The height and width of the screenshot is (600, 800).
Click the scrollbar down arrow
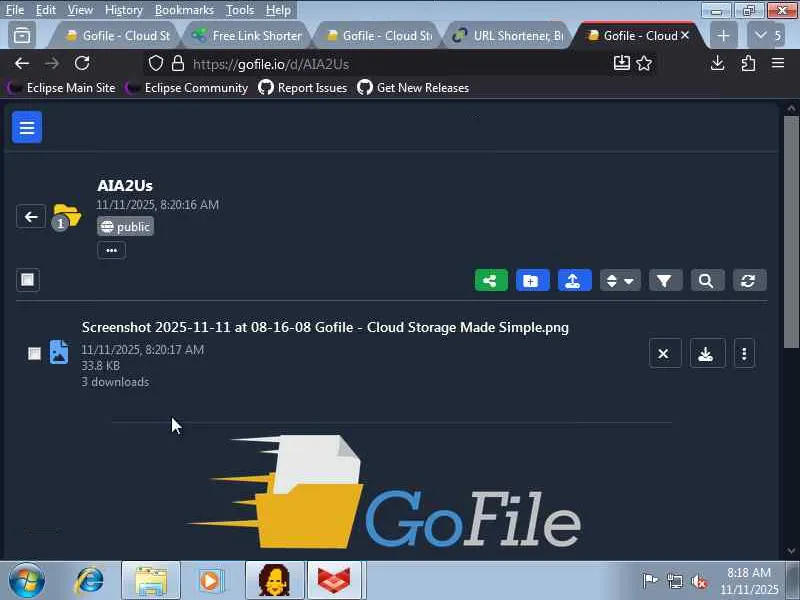point(791,551)
